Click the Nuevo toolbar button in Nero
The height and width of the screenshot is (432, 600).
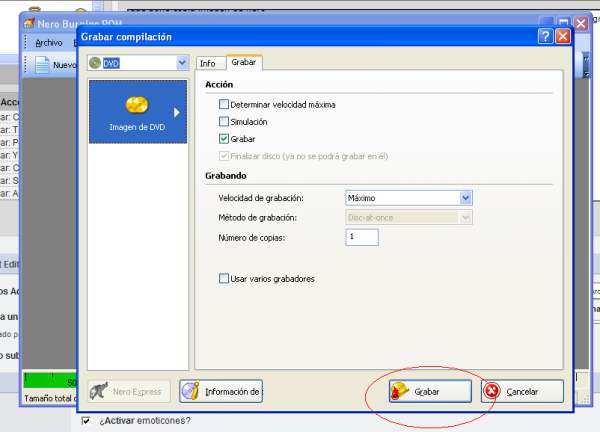point(55,65)
